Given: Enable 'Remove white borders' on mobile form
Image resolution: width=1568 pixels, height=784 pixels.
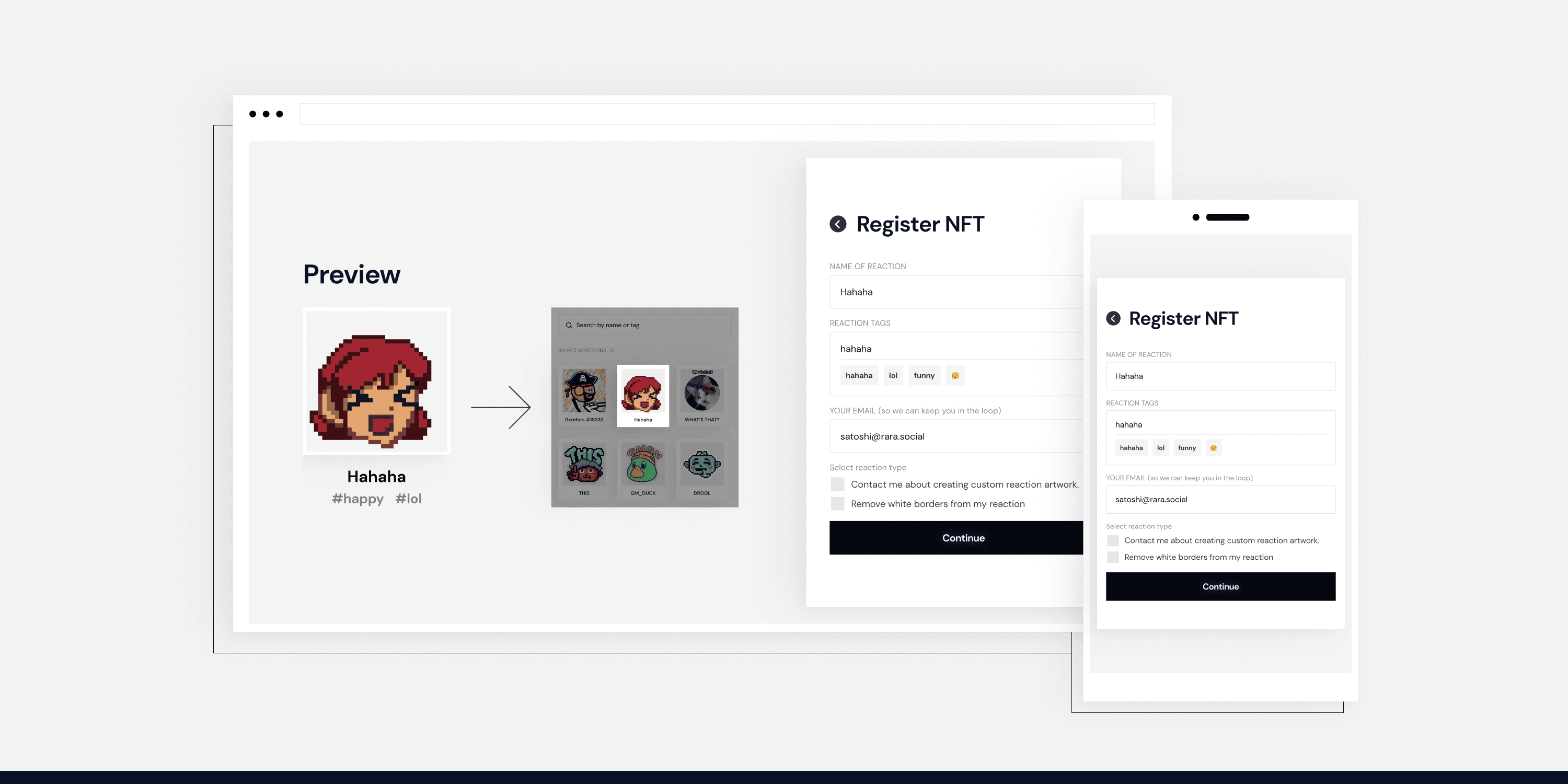Looking at the screenshot, I should (1112, 556).
